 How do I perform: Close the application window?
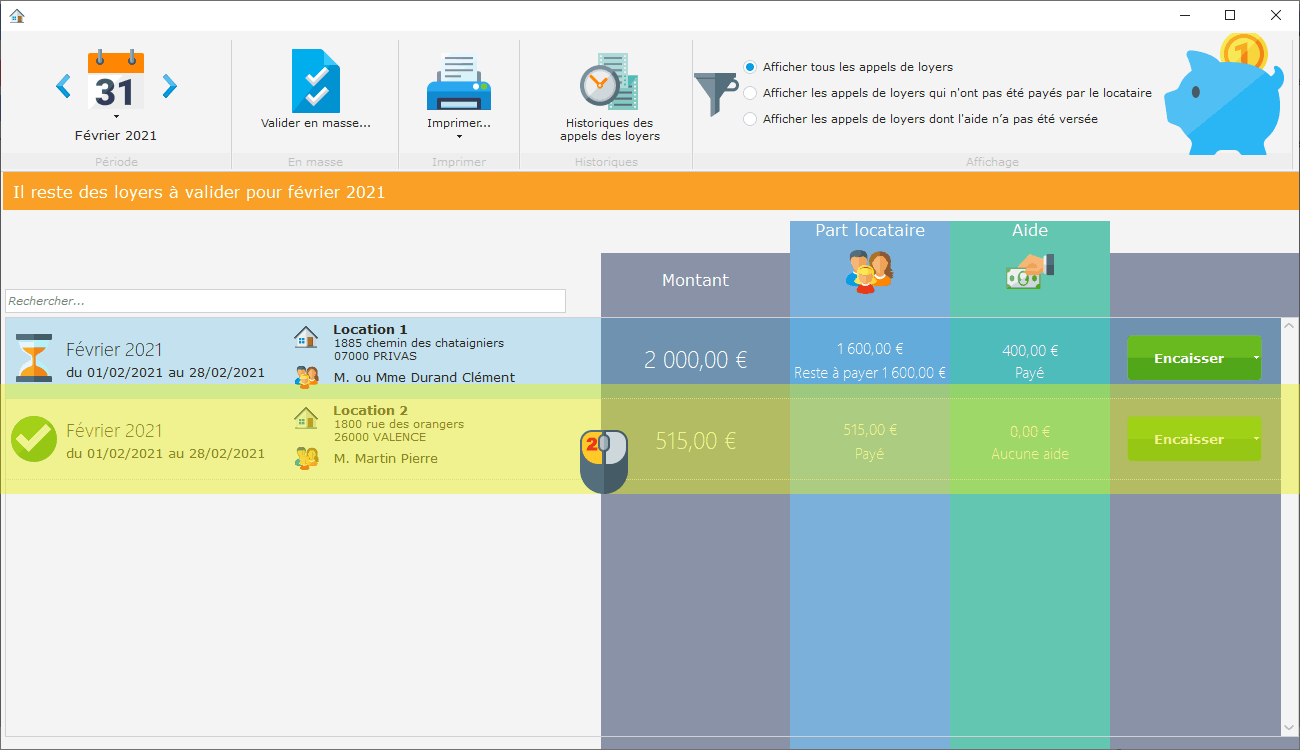coord(1275,15)
